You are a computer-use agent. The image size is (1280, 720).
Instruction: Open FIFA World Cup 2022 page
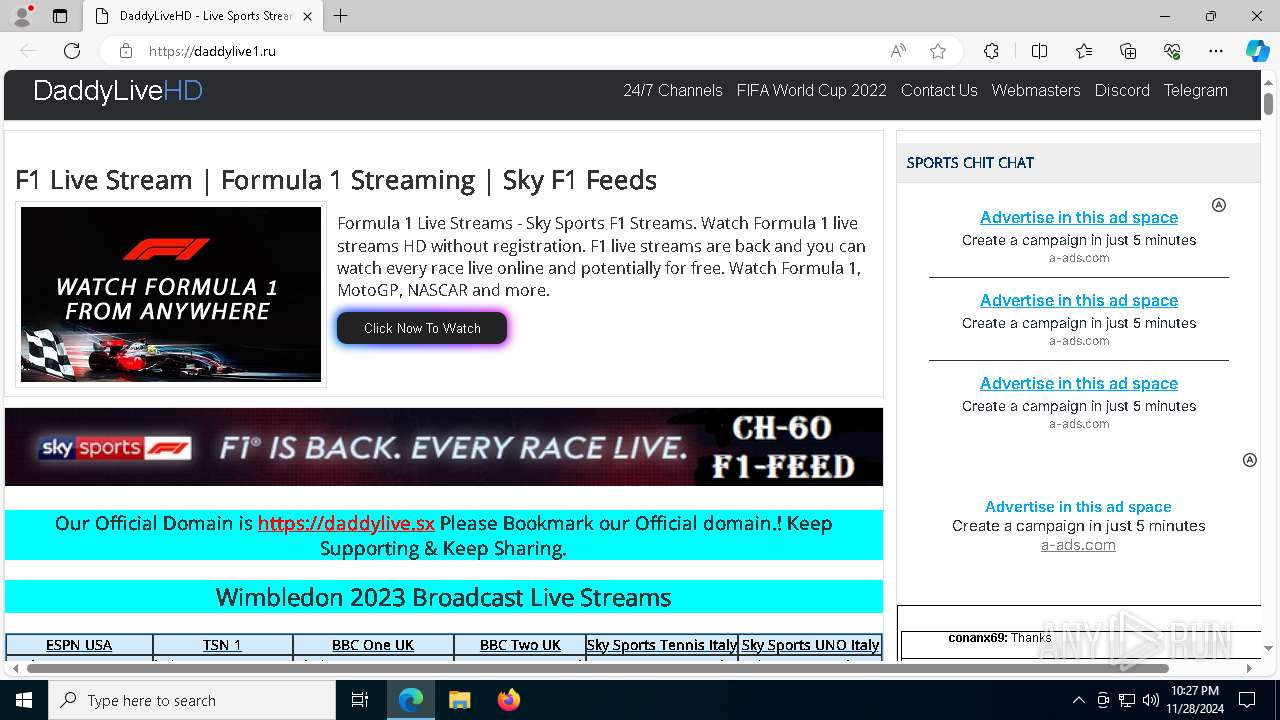pyautogui.click(x=812, y=90)
